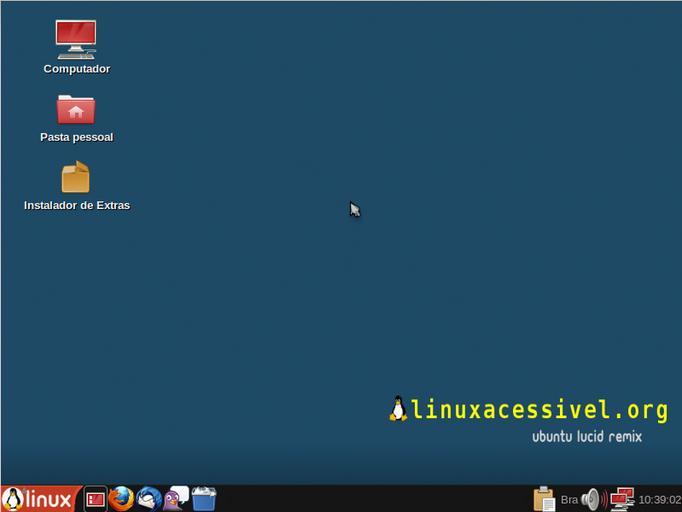
Task: Open the blue file manager launcher
Action: 204,498
